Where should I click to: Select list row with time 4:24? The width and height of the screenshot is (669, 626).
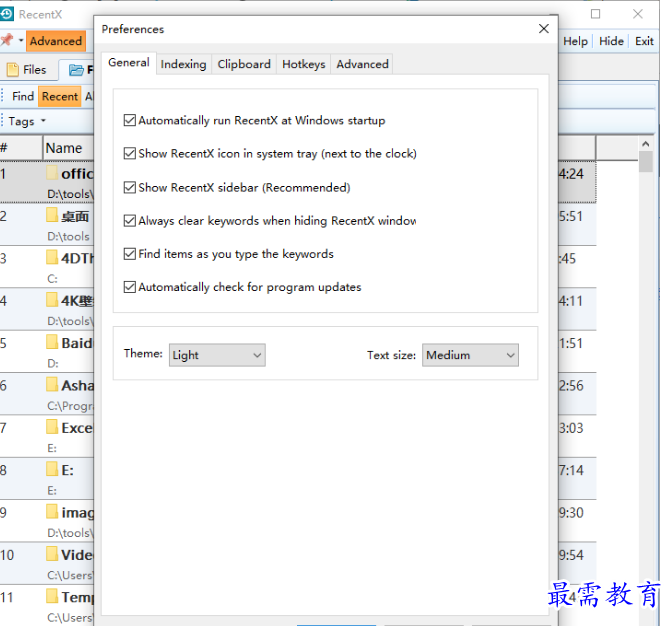click(577, 182)
